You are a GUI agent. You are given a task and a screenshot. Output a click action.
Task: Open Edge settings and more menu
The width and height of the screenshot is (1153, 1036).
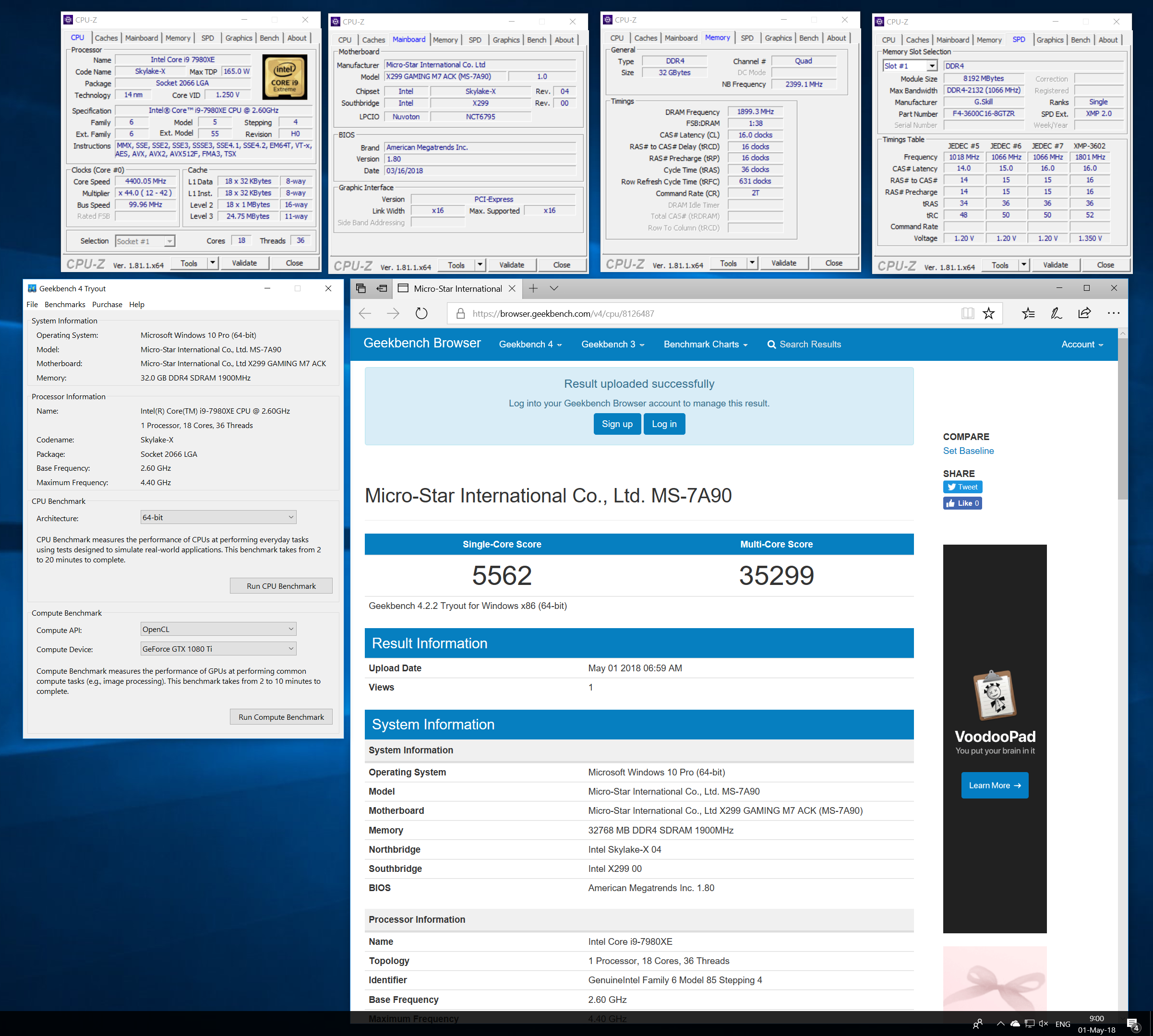pyautogui.click(x=1114, y=314)
